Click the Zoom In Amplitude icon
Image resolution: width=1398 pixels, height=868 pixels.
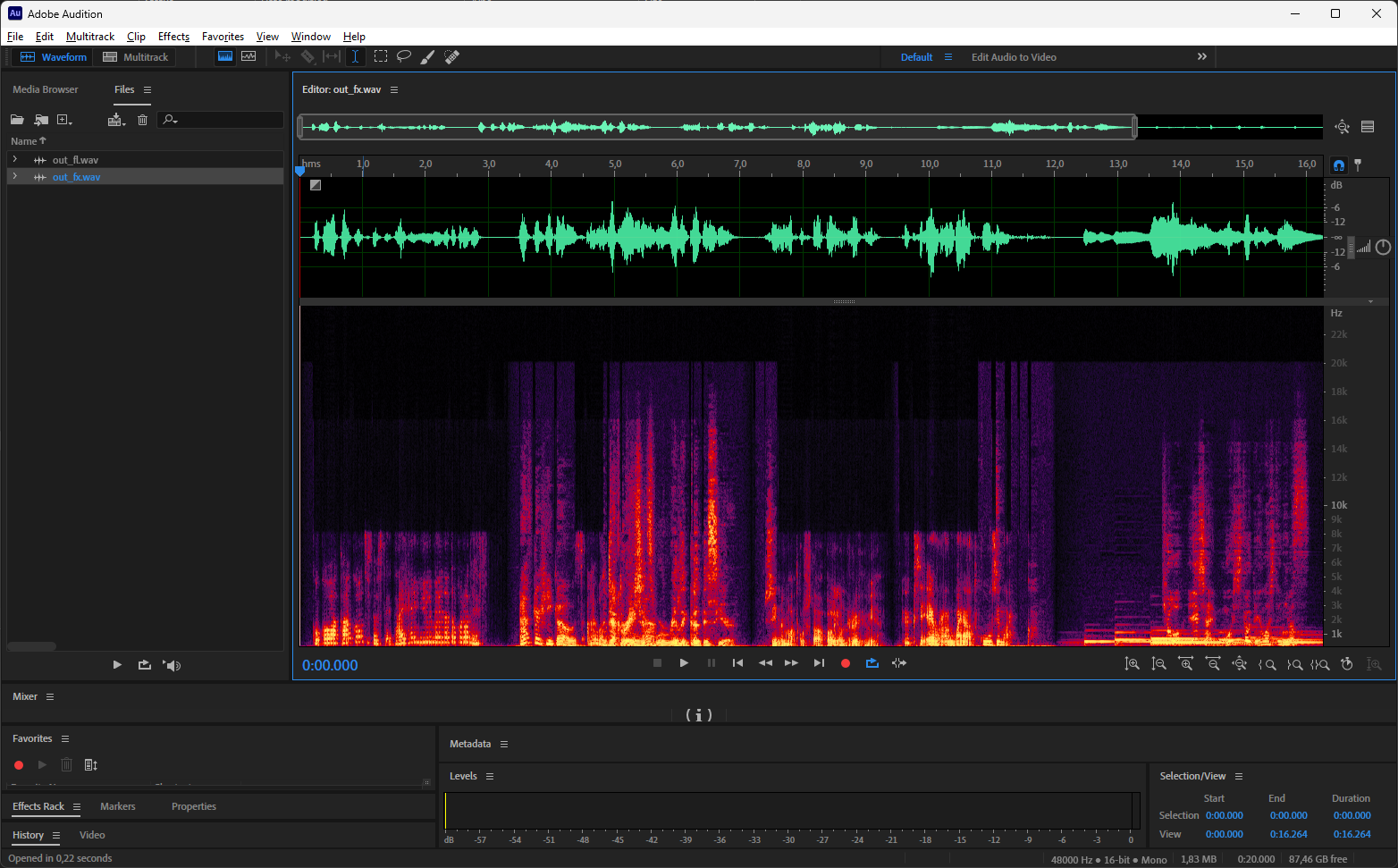[x=1133, y=664]
